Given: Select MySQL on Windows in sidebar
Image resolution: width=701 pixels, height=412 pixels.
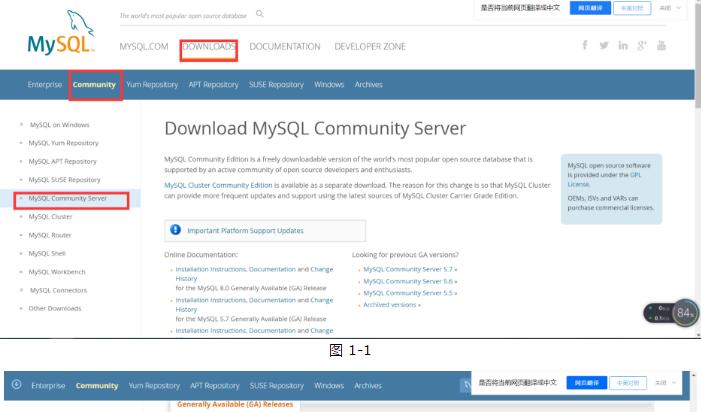Looking at the screenshot, I should 59,125.
